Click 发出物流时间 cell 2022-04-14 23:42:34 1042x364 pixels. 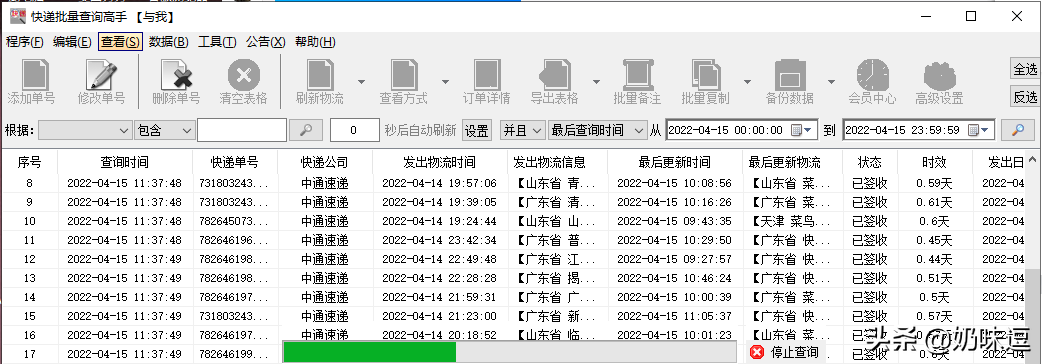[x=439, y=240]
